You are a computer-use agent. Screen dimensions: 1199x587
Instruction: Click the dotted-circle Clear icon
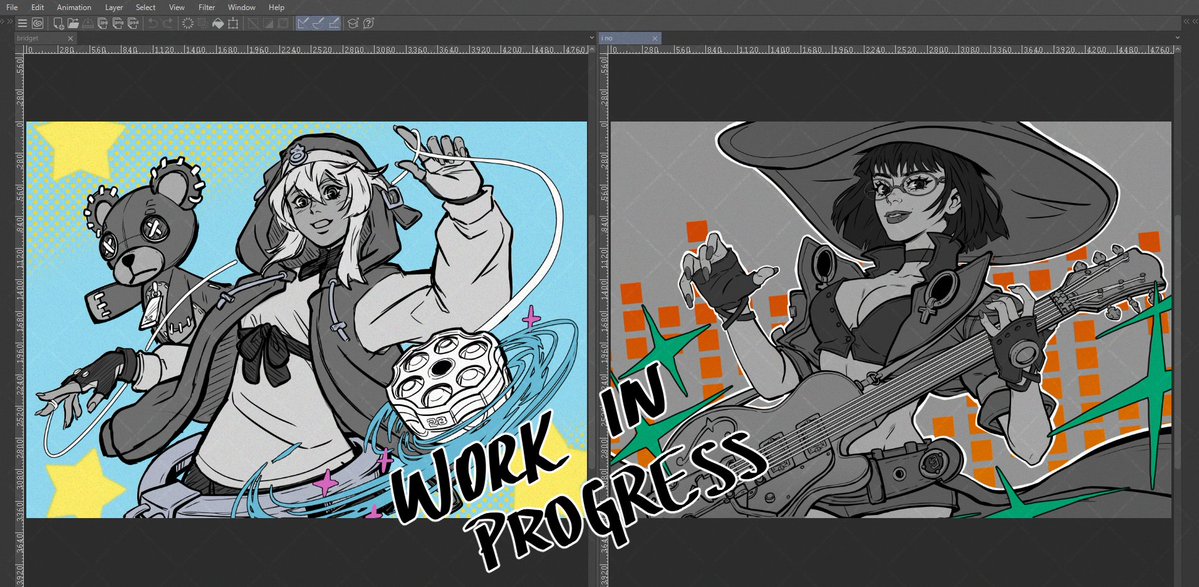tap(187, 24)
